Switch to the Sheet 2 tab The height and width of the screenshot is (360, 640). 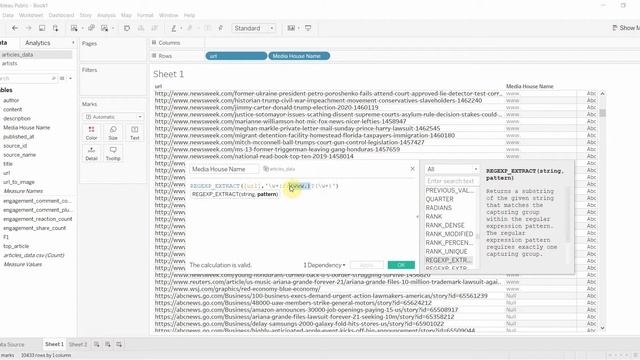click(78, 344)
